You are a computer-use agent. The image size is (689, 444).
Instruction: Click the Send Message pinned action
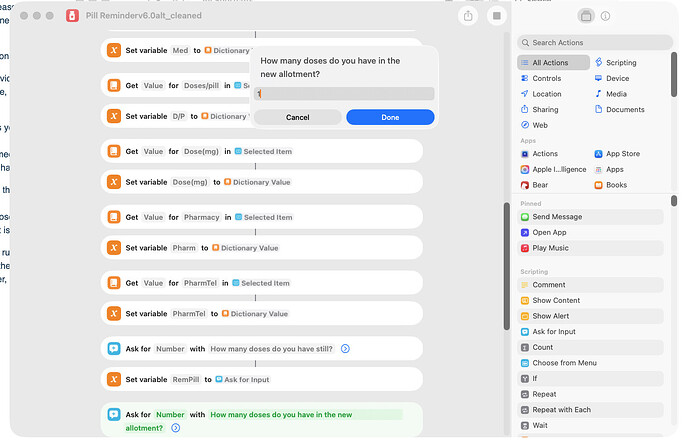(x=557, y=217)
